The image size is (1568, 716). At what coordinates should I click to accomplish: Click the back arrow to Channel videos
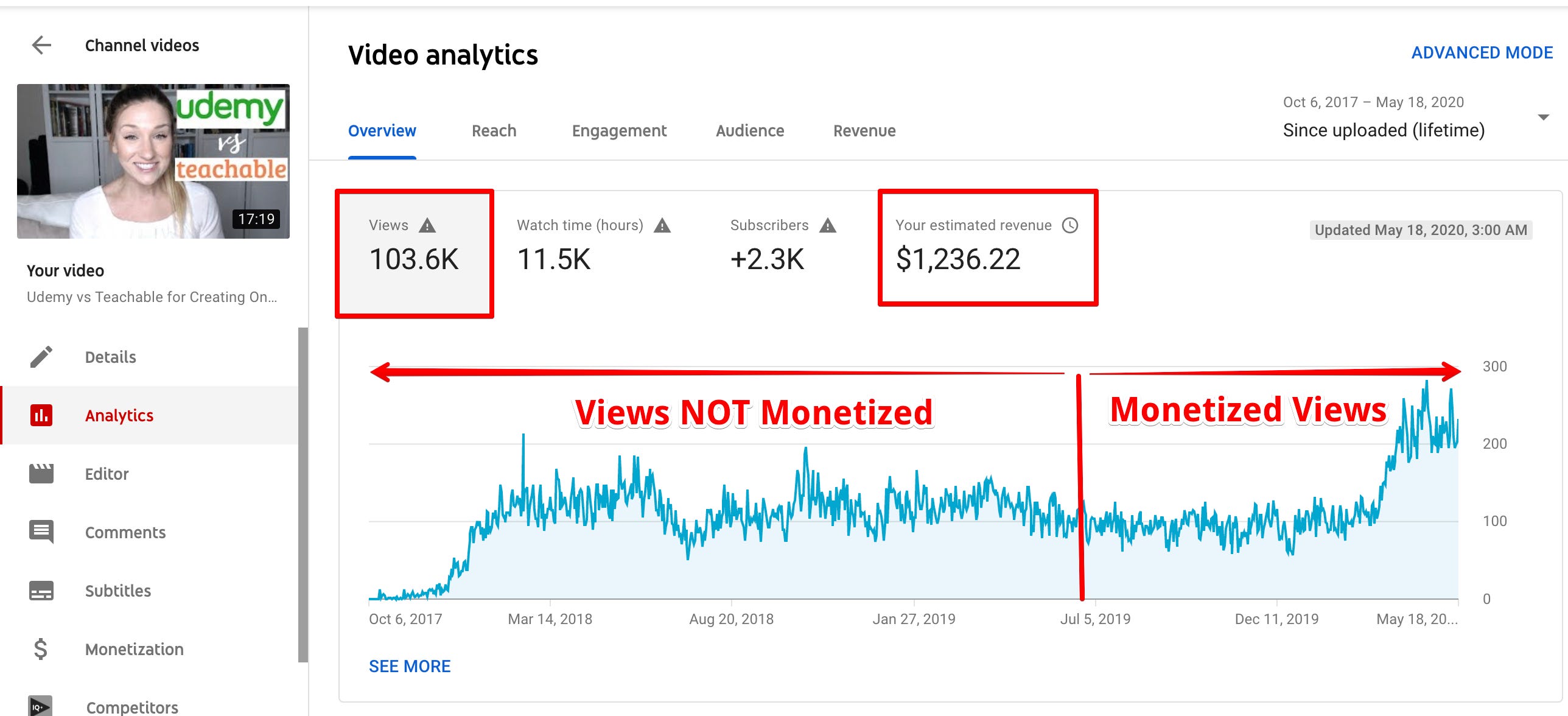coord(41,45)
